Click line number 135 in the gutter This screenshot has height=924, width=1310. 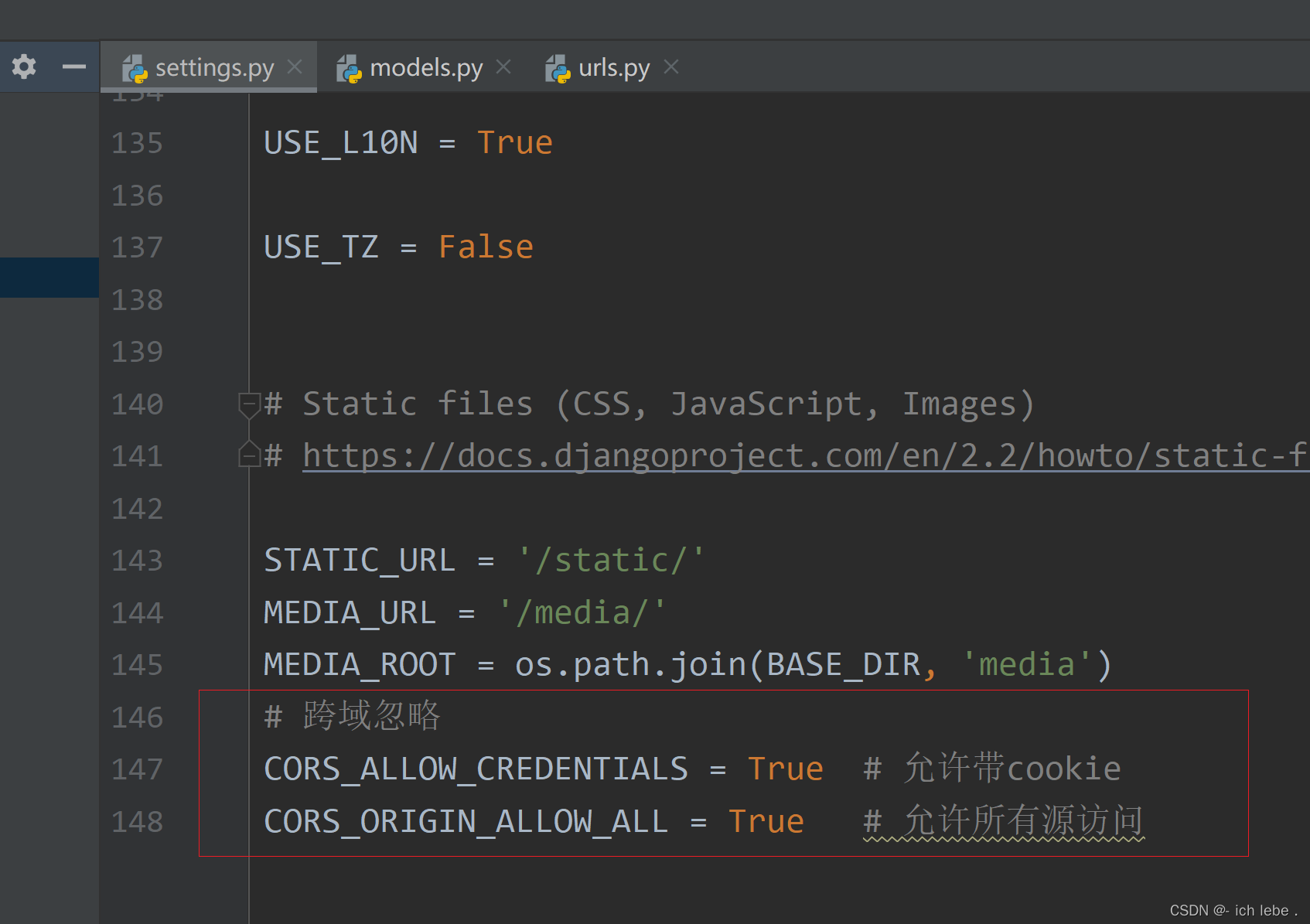pyautogui.click(x=137, y=143)
